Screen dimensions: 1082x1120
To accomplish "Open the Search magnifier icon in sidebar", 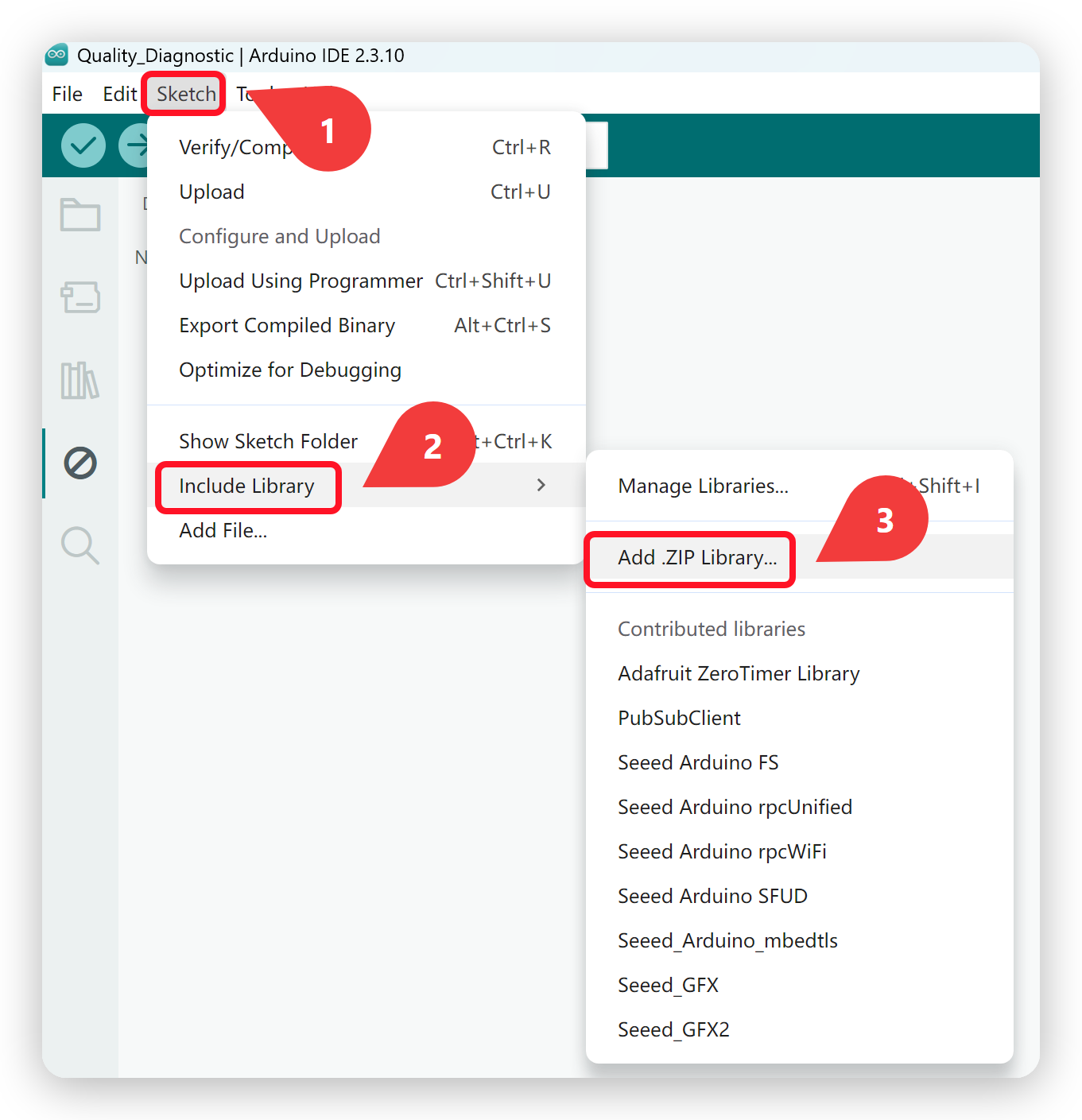I will [80, 546].
